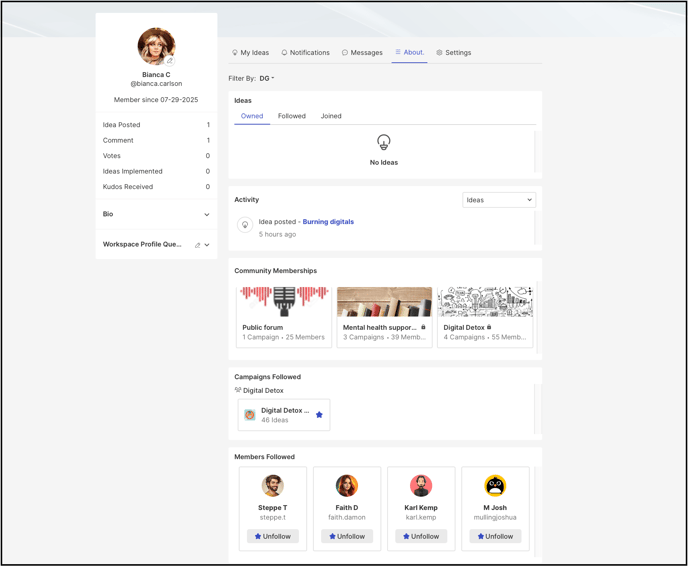Open the Filter By DG dropdown
Image resolution: width=688 pixels, height=566 pixels.
pyautogui.click(x=266, y=78)
